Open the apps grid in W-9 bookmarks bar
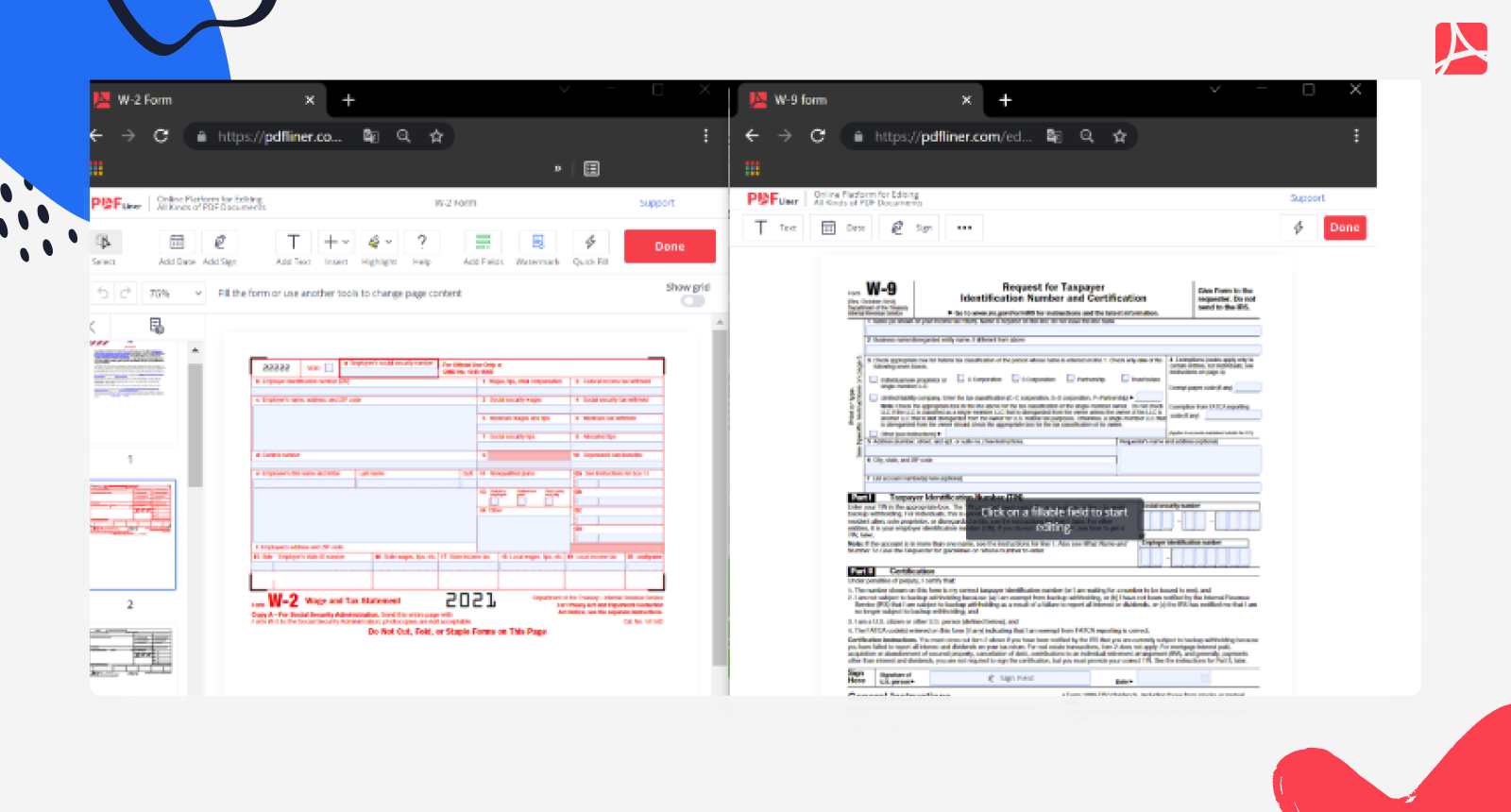1511x812 pixels. tap(753, 169)
